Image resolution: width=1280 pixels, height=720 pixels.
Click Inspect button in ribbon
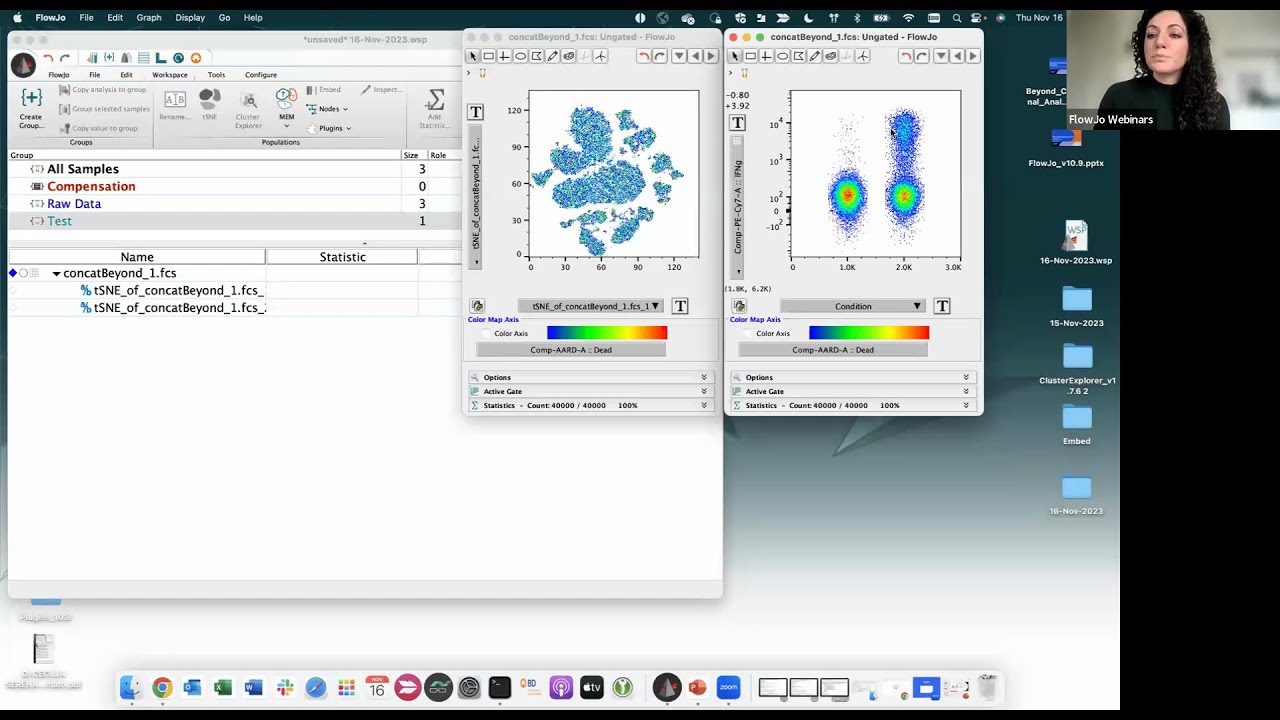coord(381,90)
